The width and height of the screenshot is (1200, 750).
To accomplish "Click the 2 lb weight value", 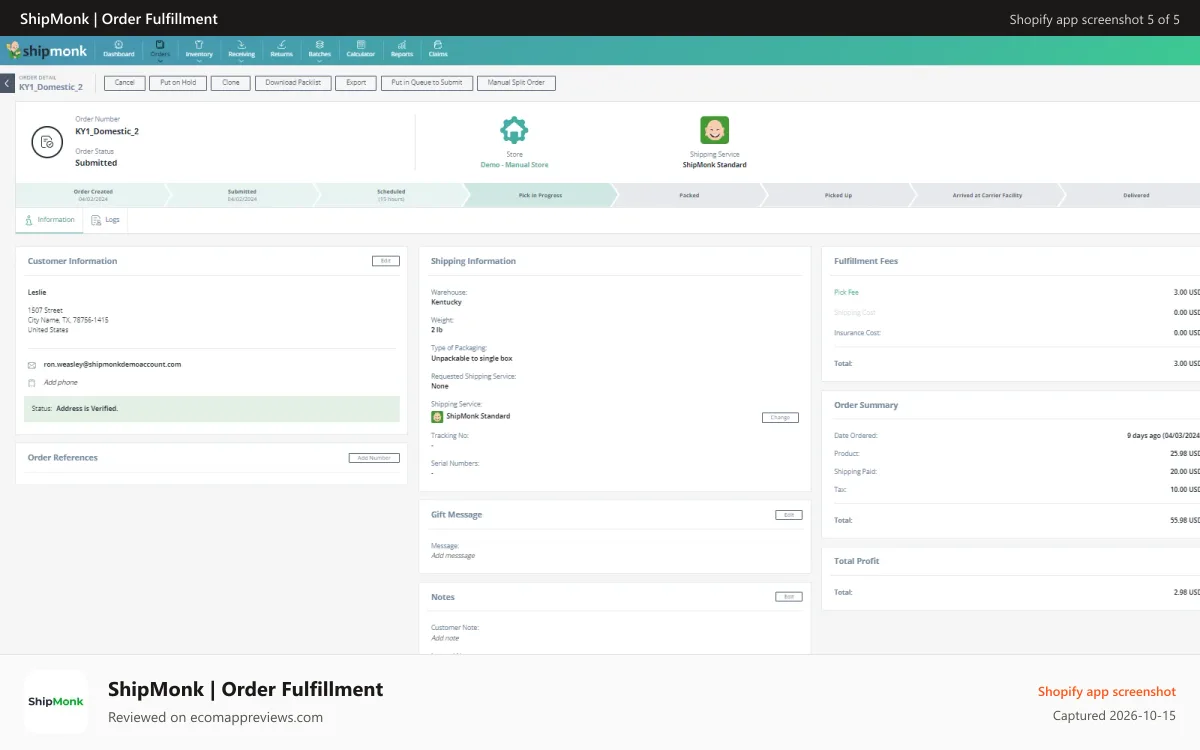I will (437, 330).
